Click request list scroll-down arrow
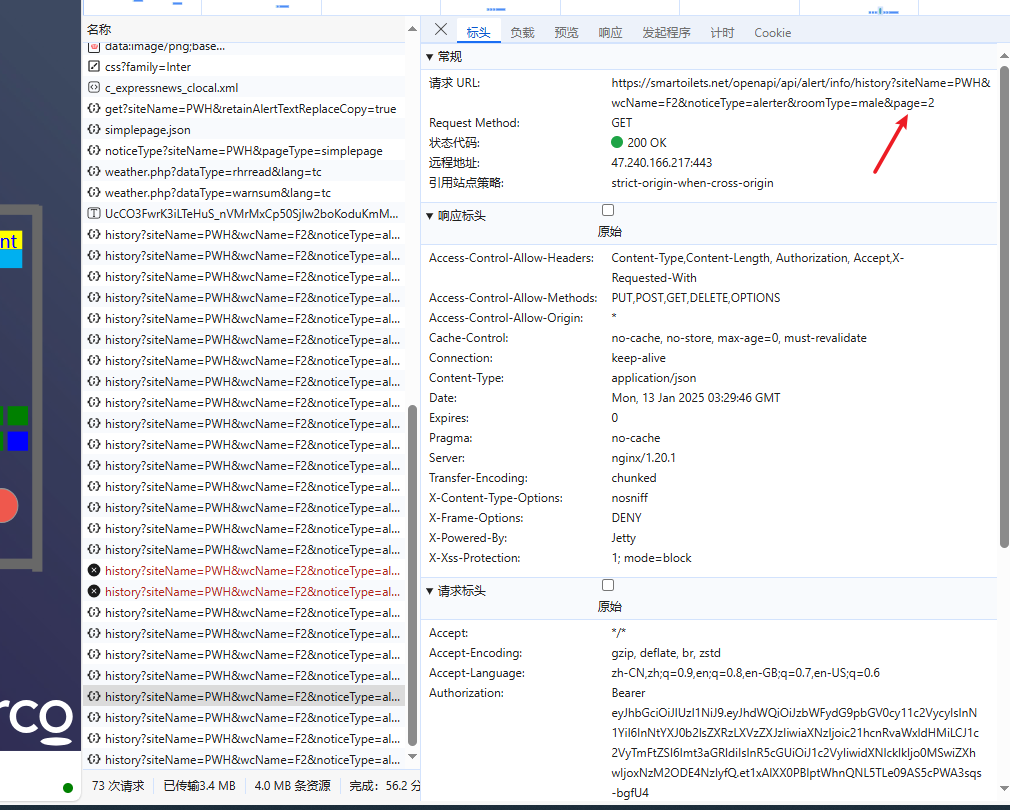 [x=413, y=757]
